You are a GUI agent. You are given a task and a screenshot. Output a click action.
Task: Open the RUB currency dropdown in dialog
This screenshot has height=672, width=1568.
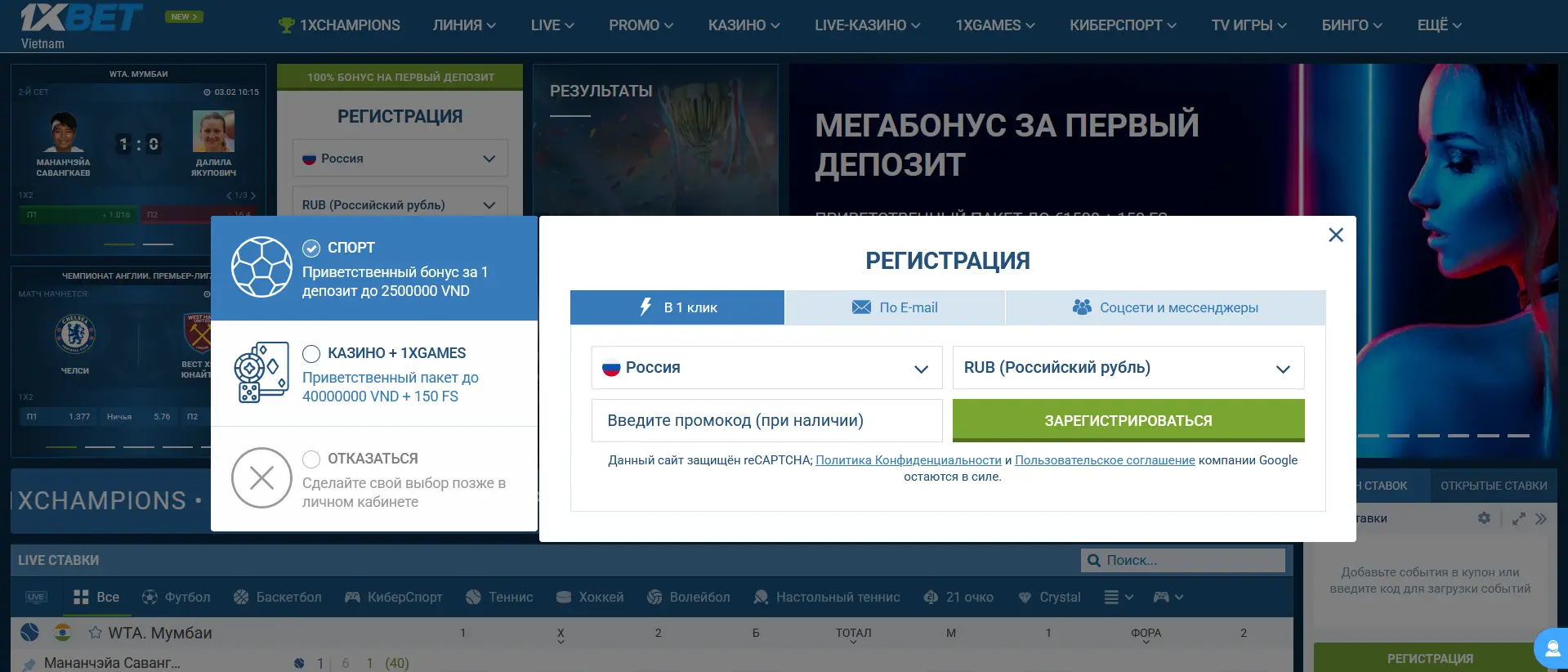(x=1128, y=368)
